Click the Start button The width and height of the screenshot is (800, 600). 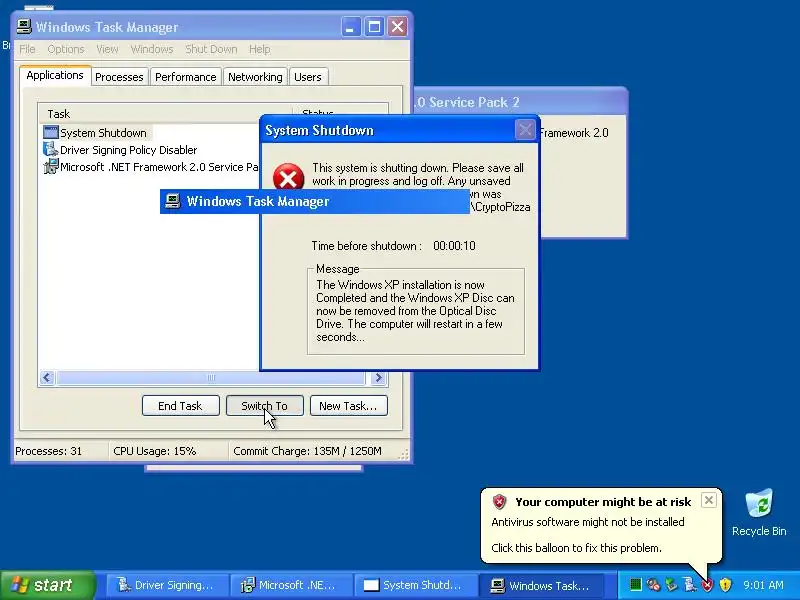(x=47, y=585)
